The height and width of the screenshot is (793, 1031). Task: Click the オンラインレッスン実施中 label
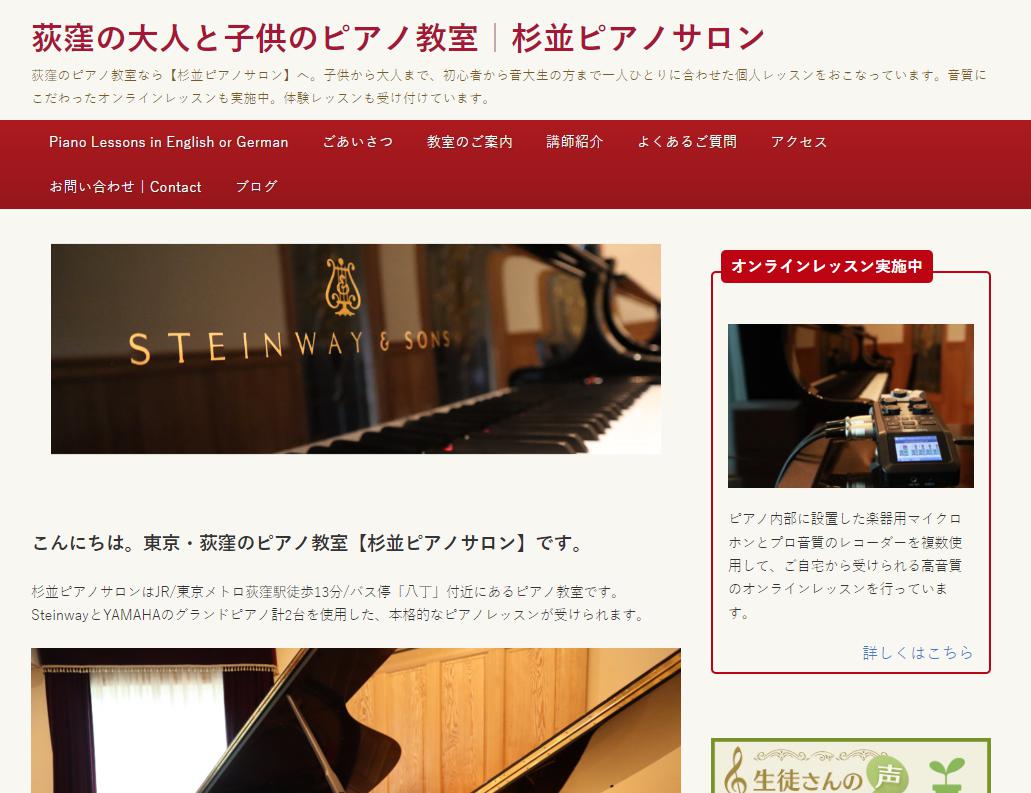click(827, 266)
